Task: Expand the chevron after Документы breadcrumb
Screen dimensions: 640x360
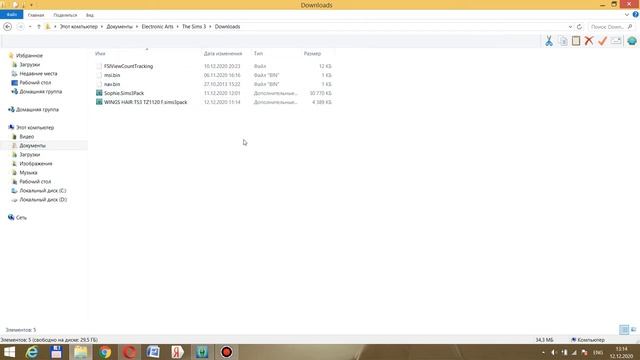Action: coord(137,27)
